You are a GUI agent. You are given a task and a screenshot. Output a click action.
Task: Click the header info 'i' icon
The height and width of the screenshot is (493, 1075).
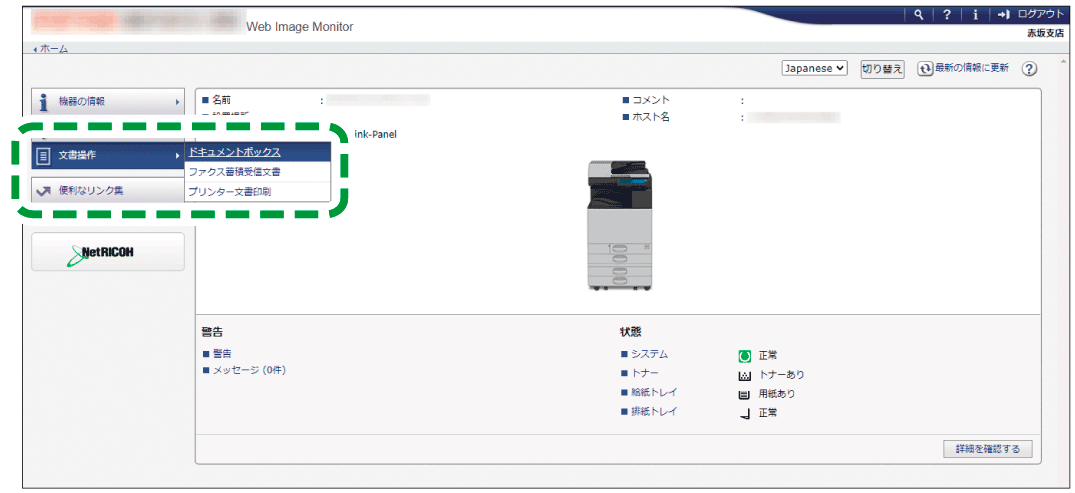975,15
